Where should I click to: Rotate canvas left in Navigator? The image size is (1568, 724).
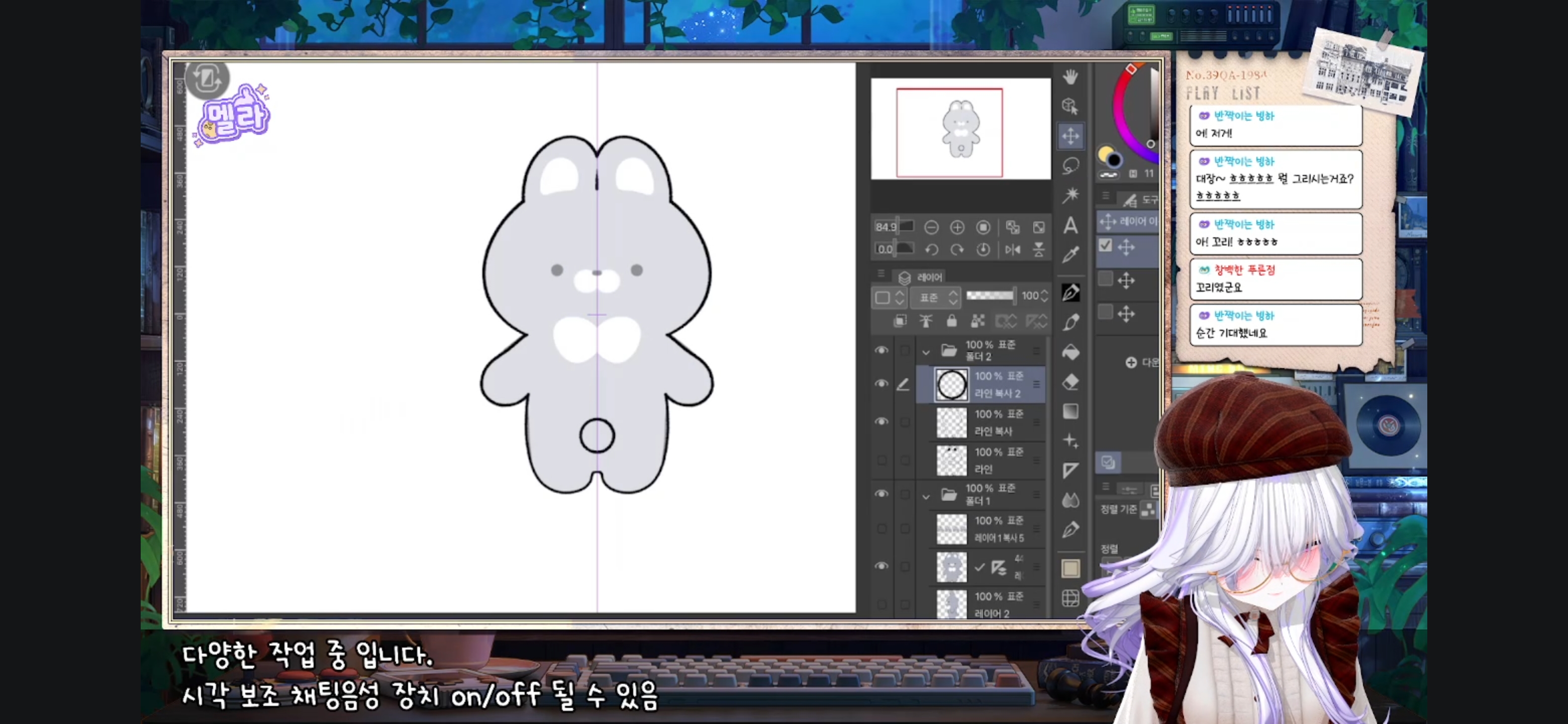(x=931, y=250)
